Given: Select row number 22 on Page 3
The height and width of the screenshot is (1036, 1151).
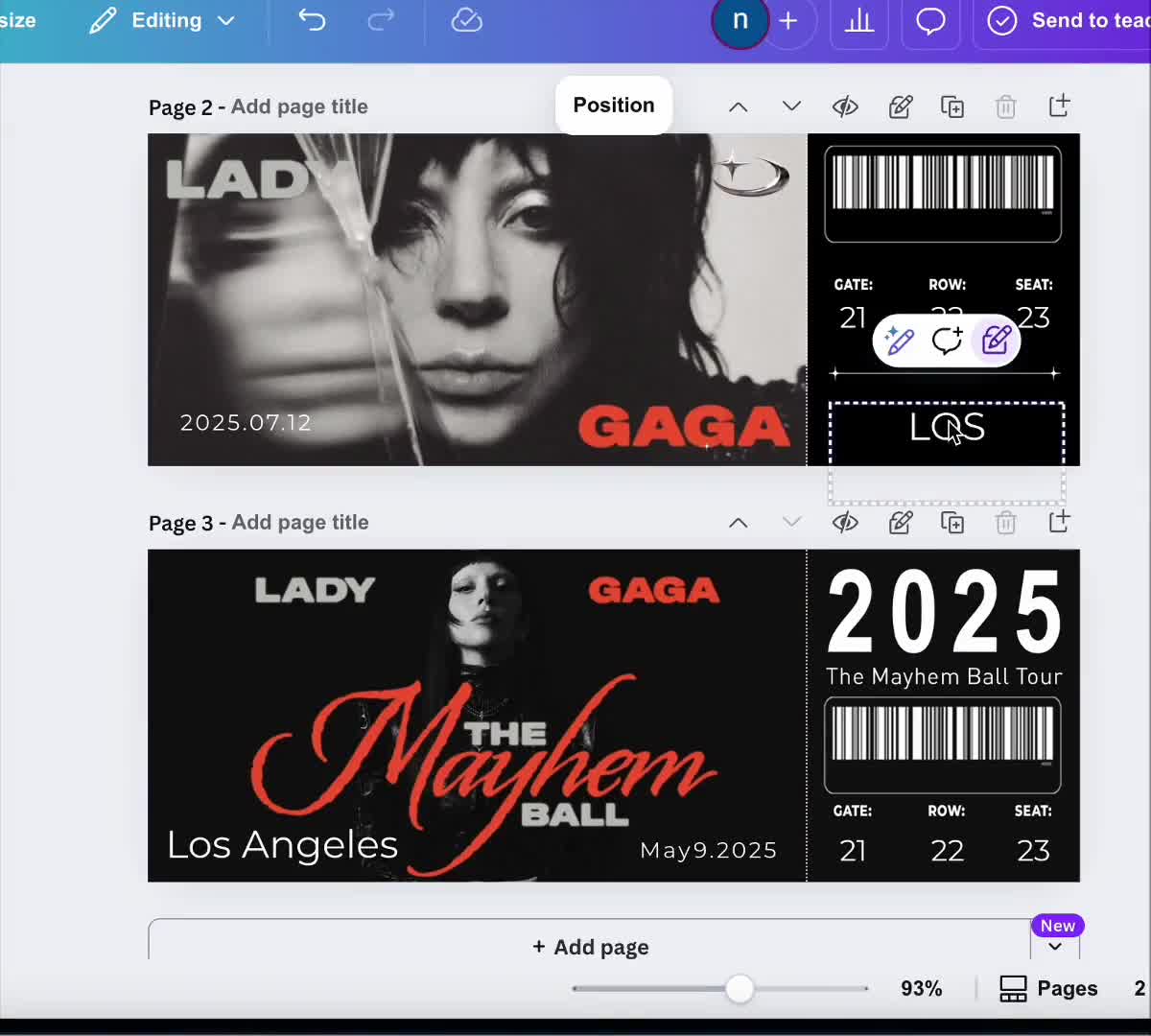Looking at the screenshot, I should tap(947, 851).
